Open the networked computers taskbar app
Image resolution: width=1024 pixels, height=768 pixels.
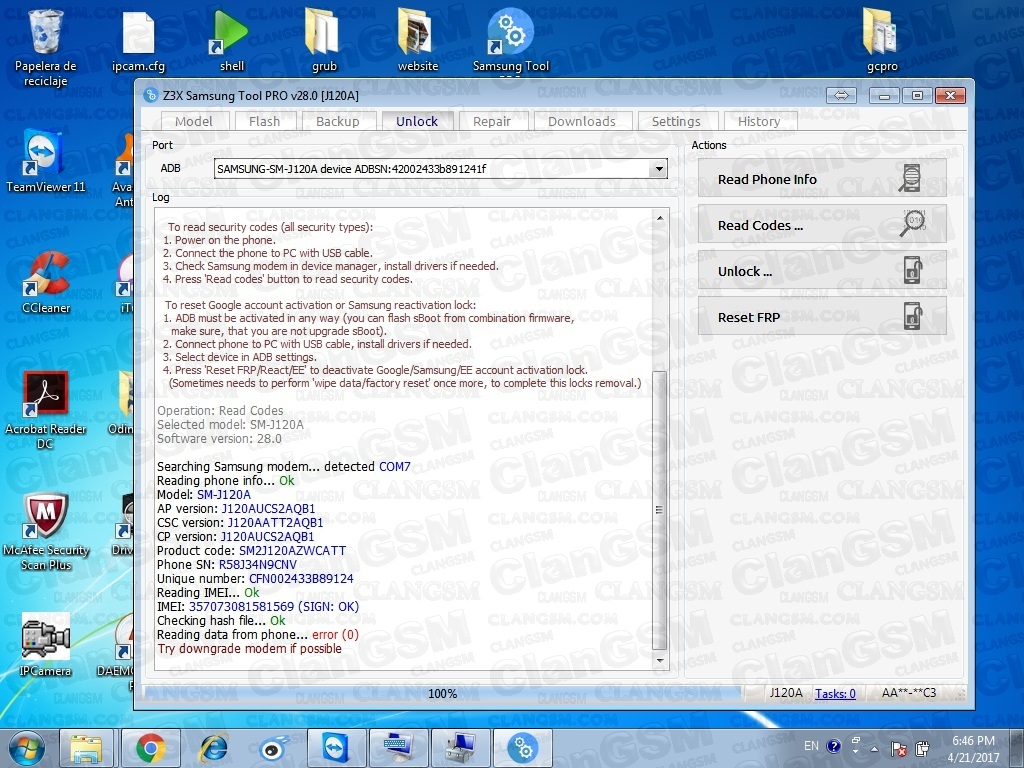click(x=461, y=748)
